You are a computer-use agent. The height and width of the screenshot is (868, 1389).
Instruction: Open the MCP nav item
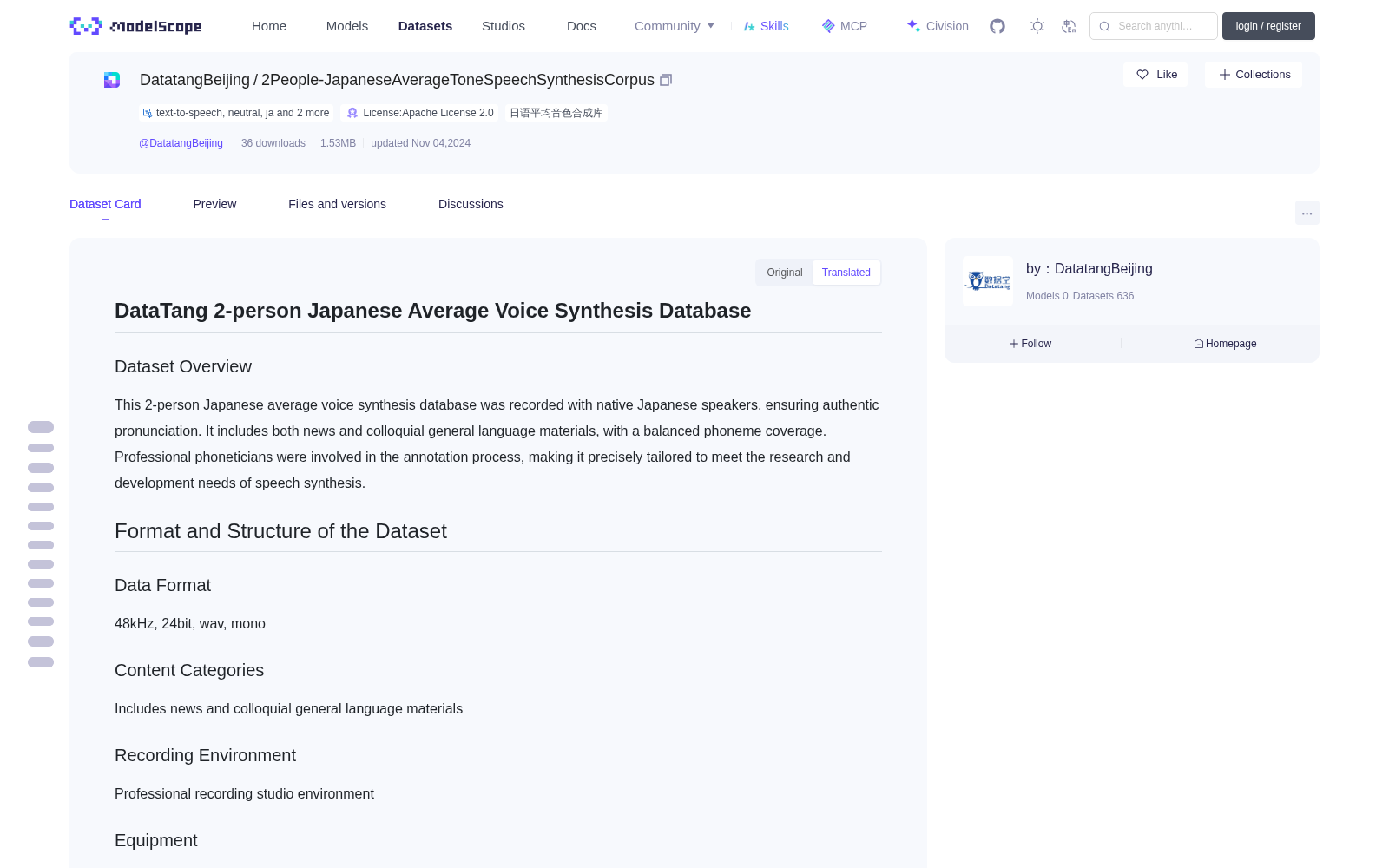(x=844, y=26)
